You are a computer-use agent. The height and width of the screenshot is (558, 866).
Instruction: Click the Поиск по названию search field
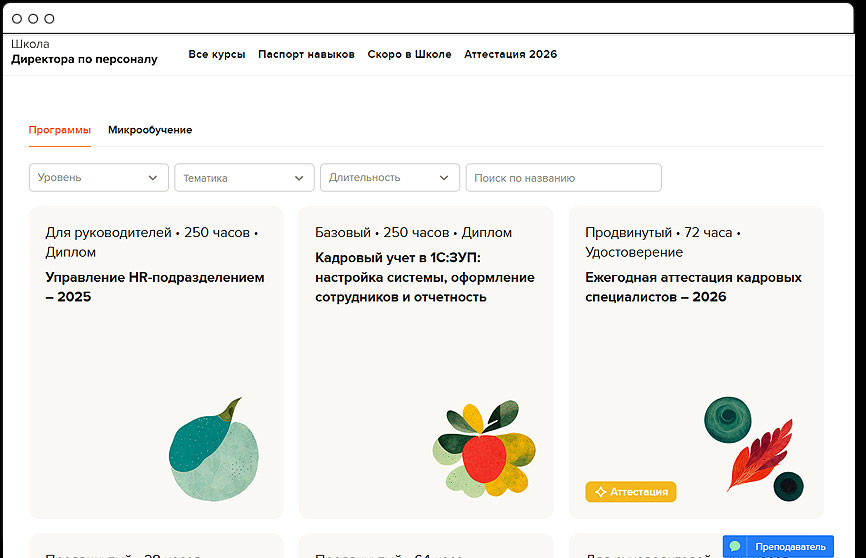[563, 177]
